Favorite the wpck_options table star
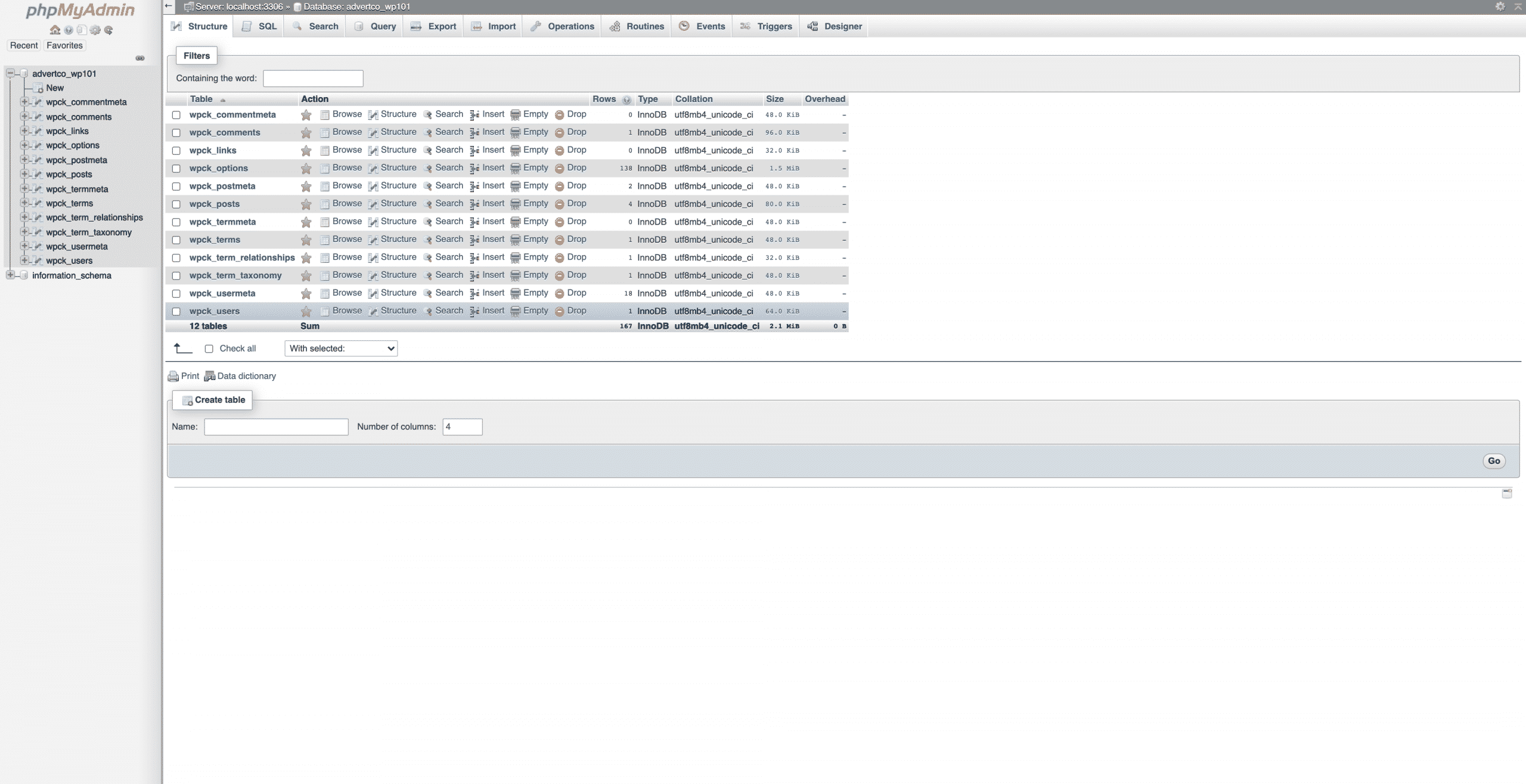The width and height of the screenshot is (1526, 784). 306,169
